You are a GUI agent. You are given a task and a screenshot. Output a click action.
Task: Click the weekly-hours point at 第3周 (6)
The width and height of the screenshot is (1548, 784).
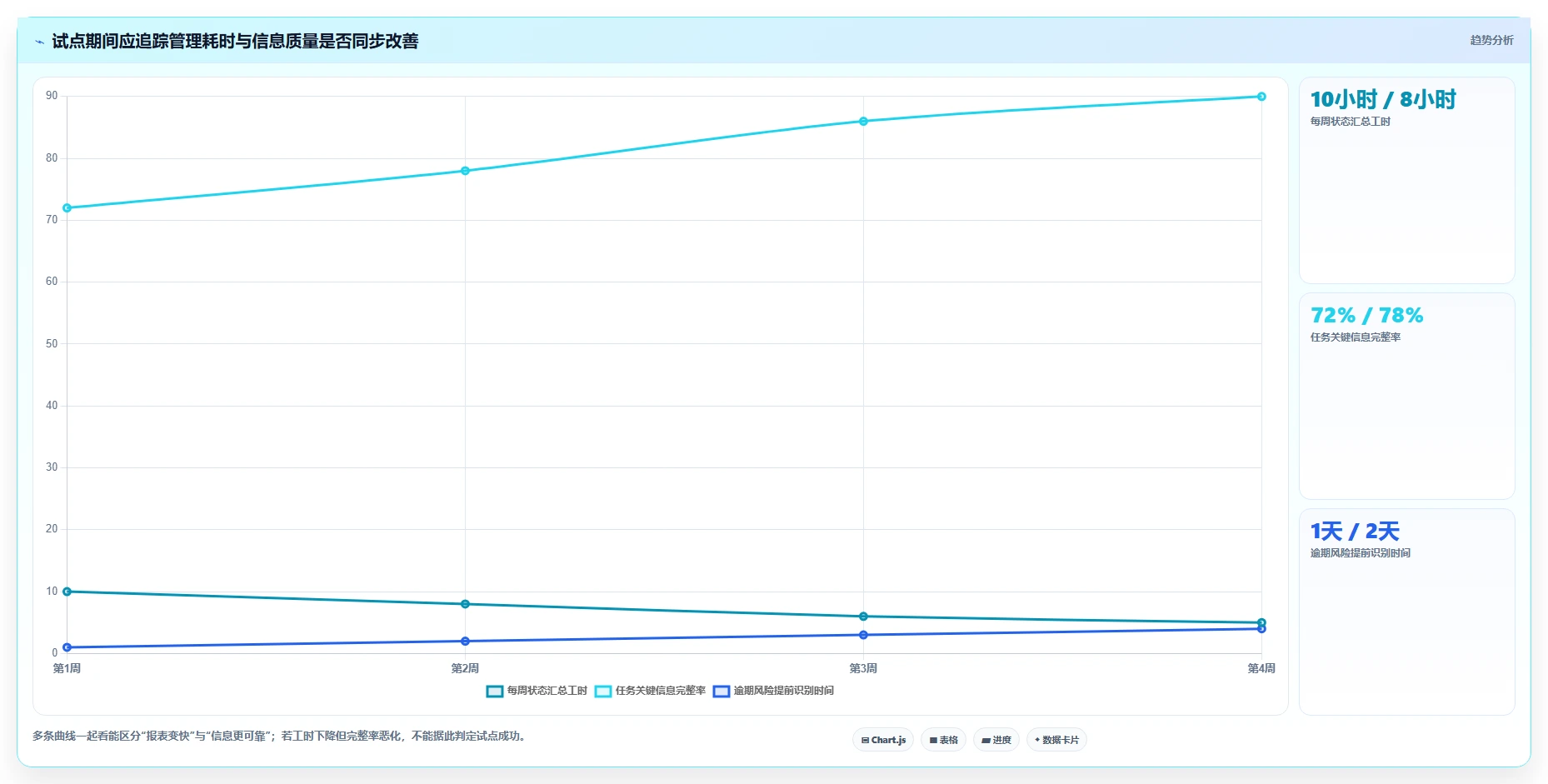tap(863, 617)
